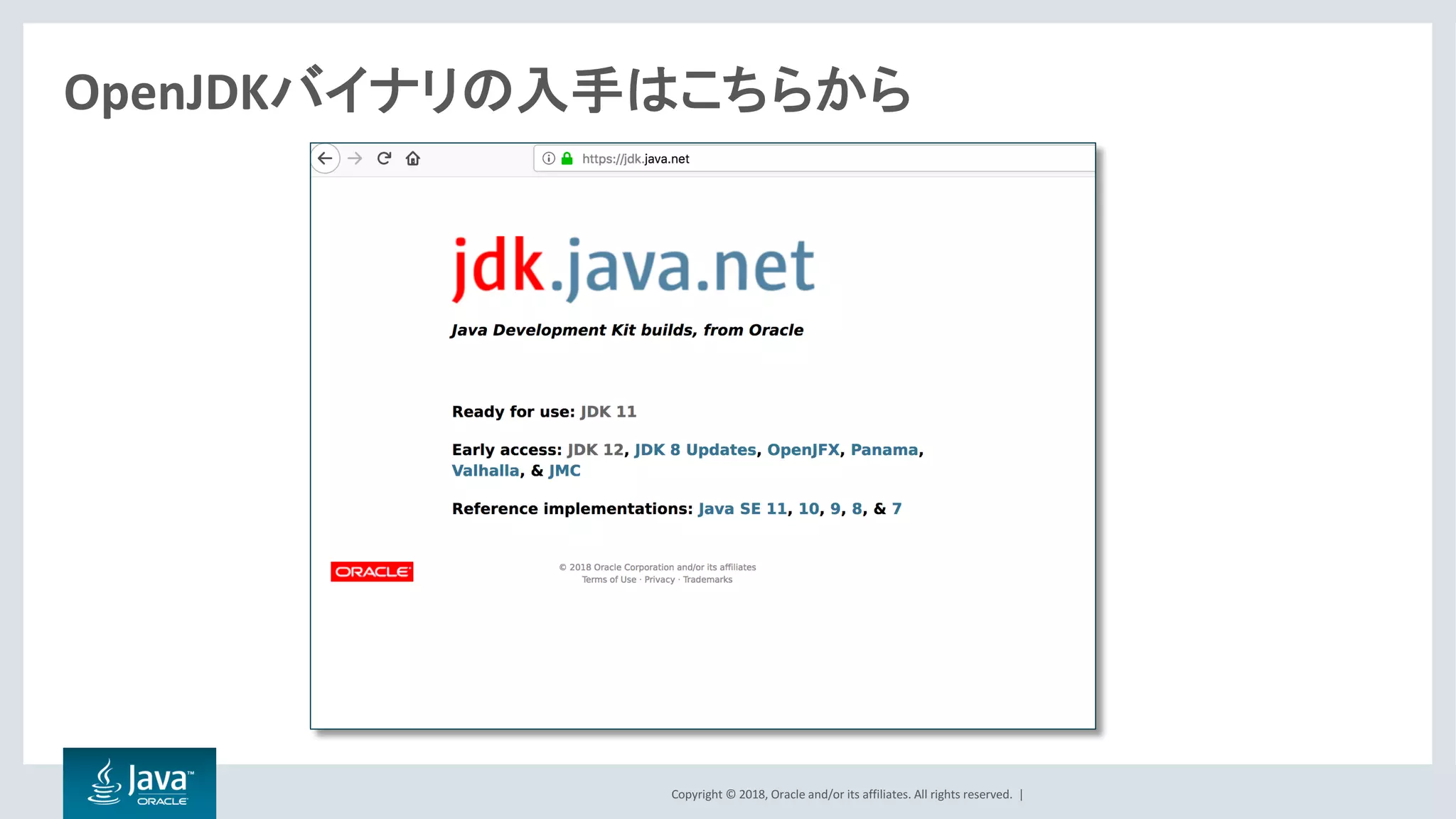The width and height of the screenshot is (1456, 819).
Task: Open the JDK 11 ready-for-use link
Action: point(608,412)
